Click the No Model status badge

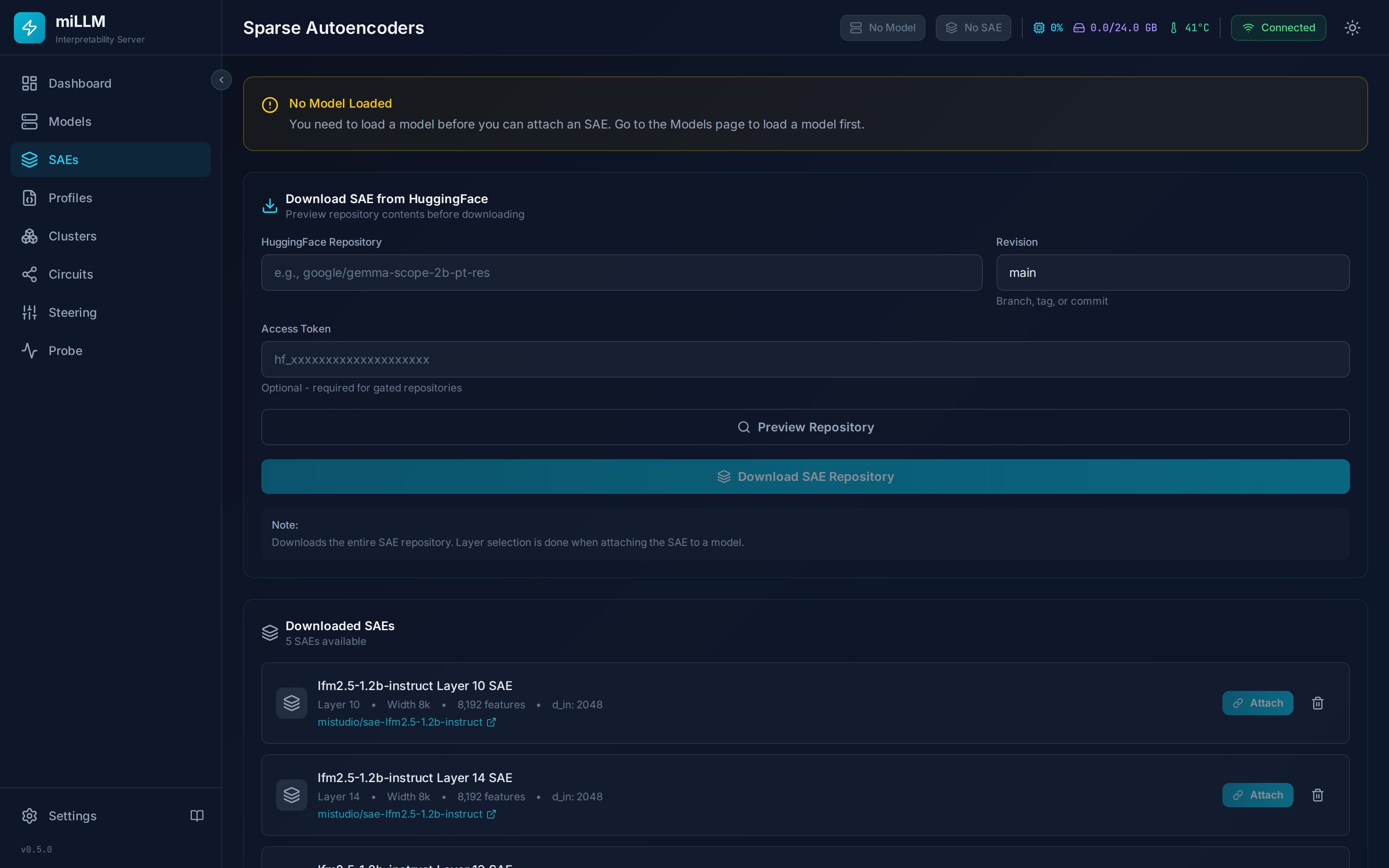click(x=882, y=27)
